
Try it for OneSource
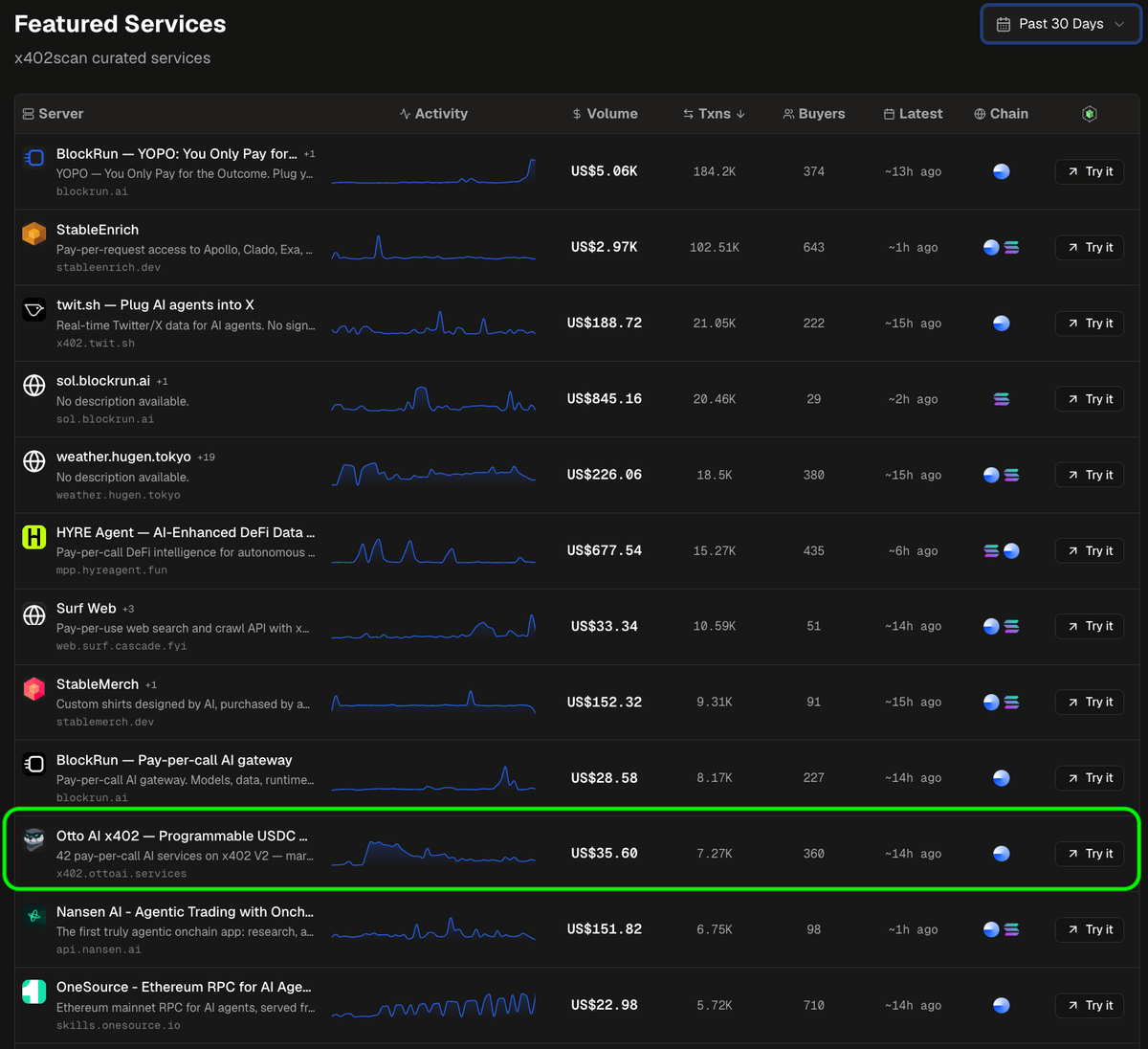tap(1090, 1005)
